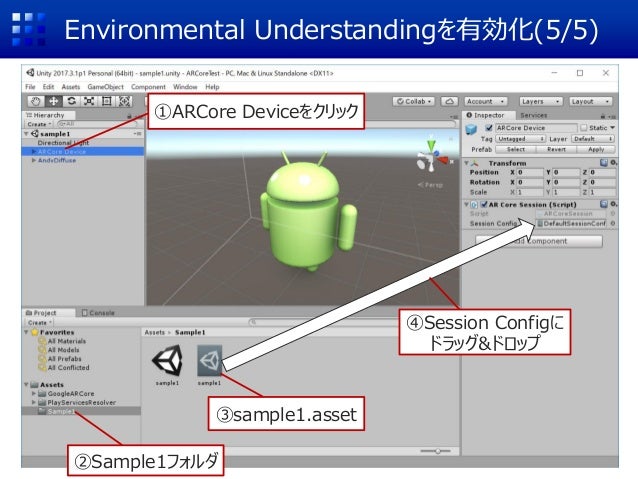
Task: Open the Component menu
Action: [x=148, y=87]
